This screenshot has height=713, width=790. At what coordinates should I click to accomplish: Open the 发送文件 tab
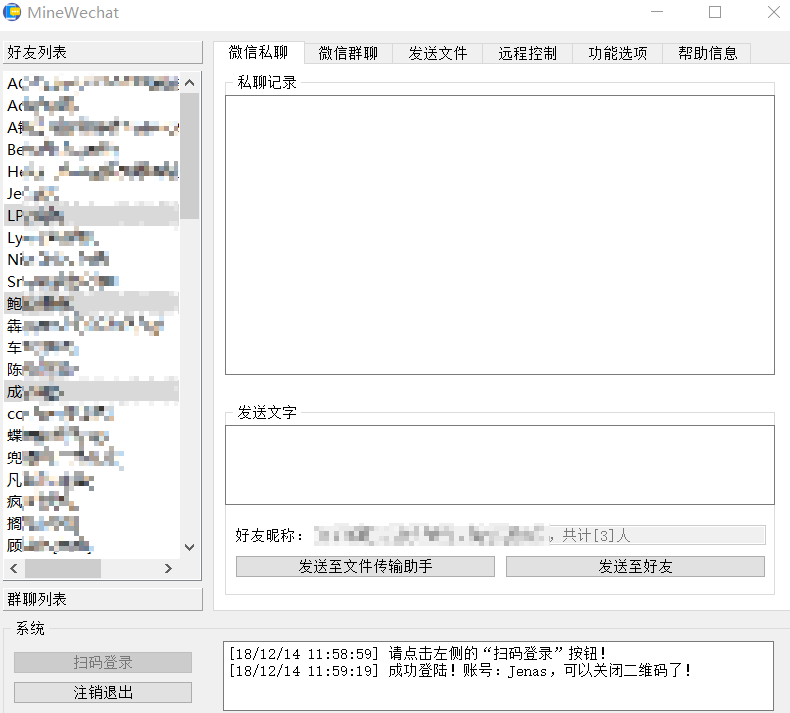pos(438,53)
